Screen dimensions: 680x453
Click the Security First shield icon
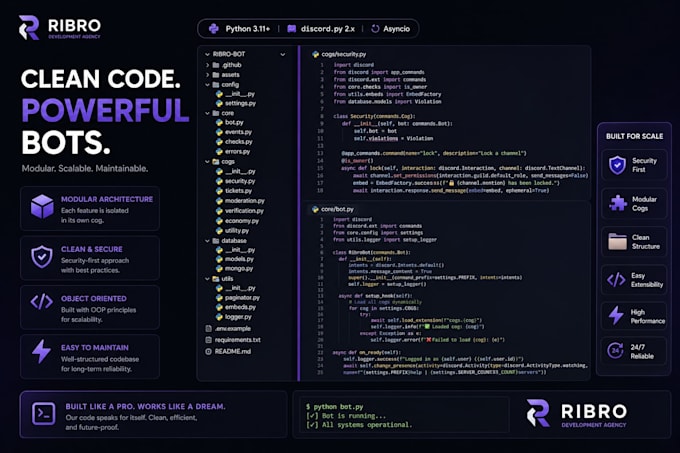pos(617,165)
